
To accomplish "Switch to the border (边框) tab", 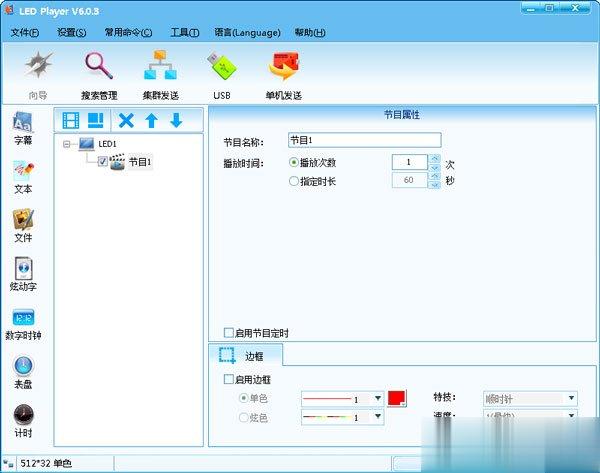I will click(x=246, y=356).
